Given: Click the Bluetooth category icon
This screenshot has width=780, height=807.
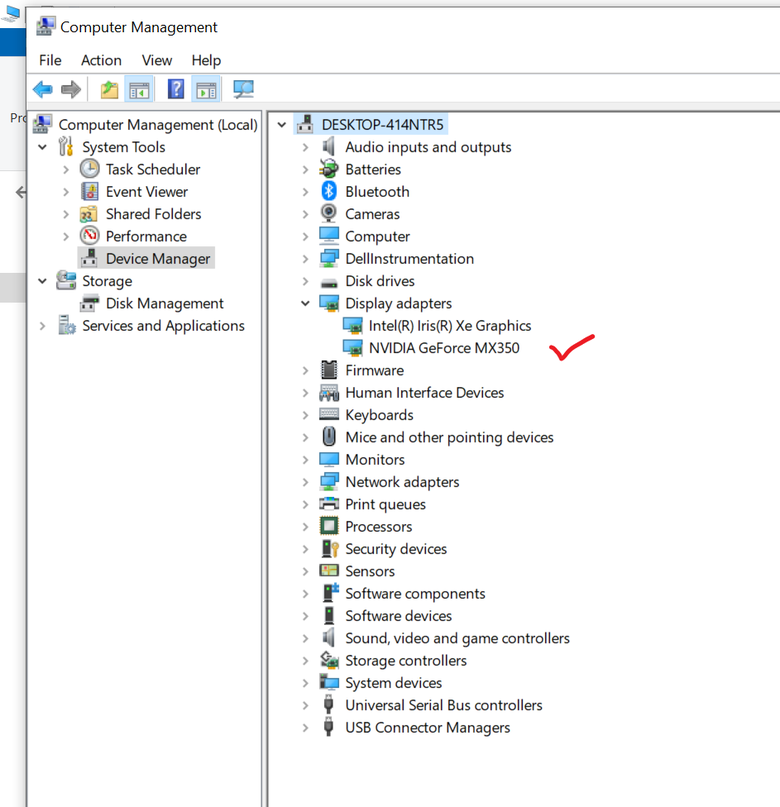Looking at the screenshot, I should click(x=329, y=191).
